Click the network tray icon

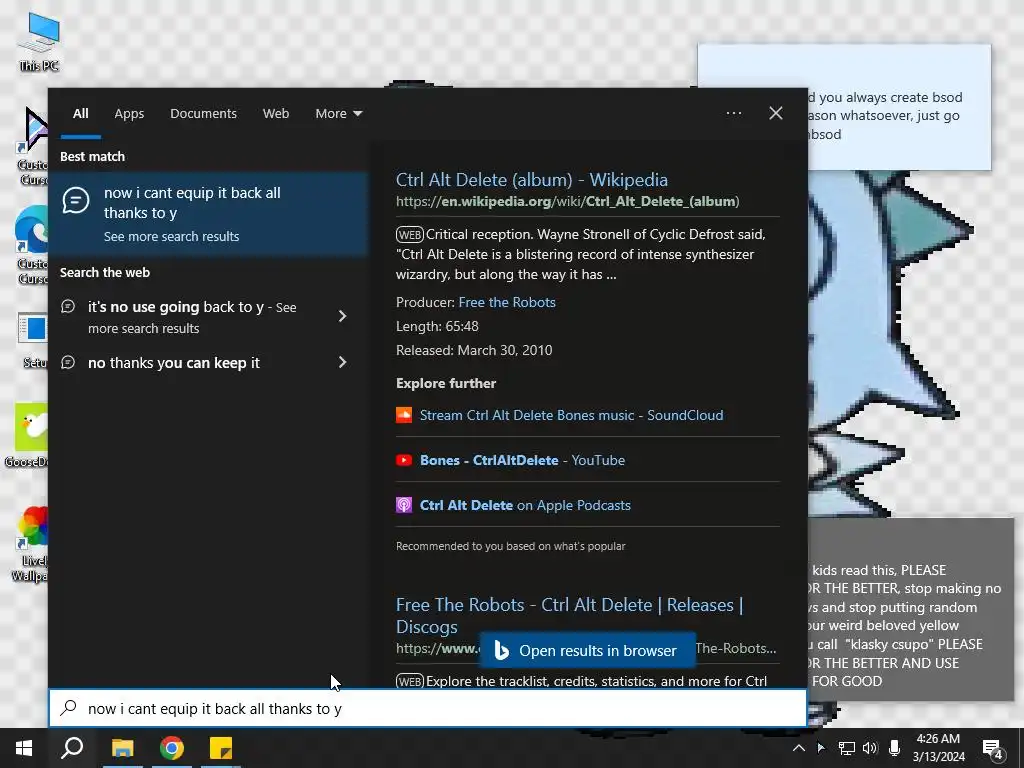pyautogui.click(x=847, y=748)
